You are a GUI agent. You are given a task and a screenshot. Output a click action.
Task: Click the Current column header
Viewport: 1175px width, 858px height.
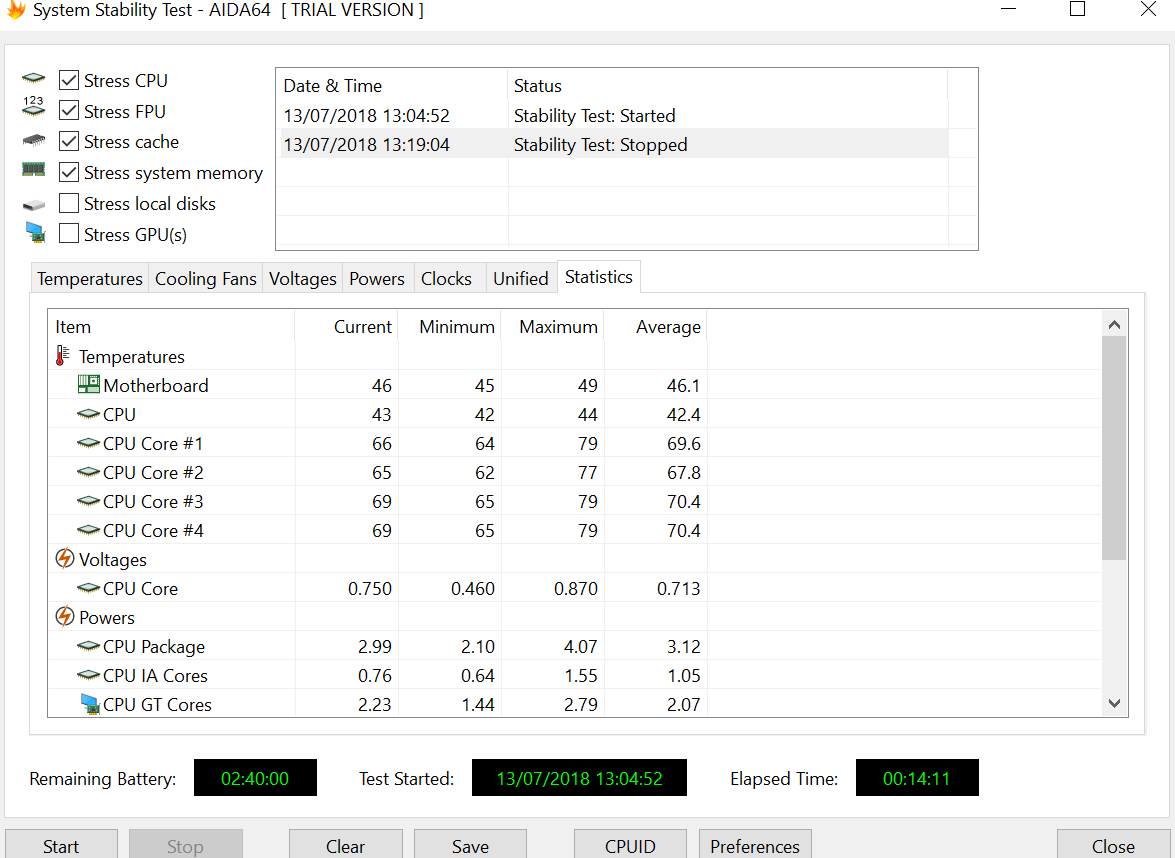point(346,327)
